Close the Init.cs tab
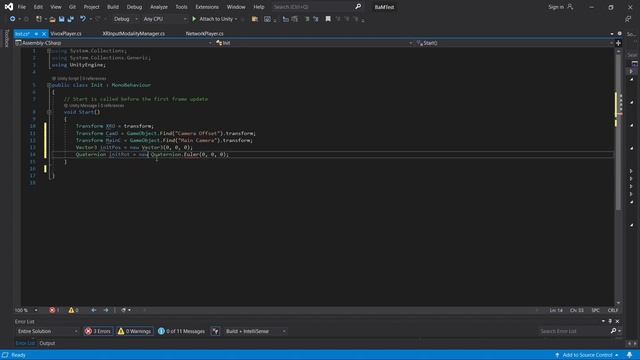Image resolution: width=640 pixels, height=360 pixels. [44, 34]
